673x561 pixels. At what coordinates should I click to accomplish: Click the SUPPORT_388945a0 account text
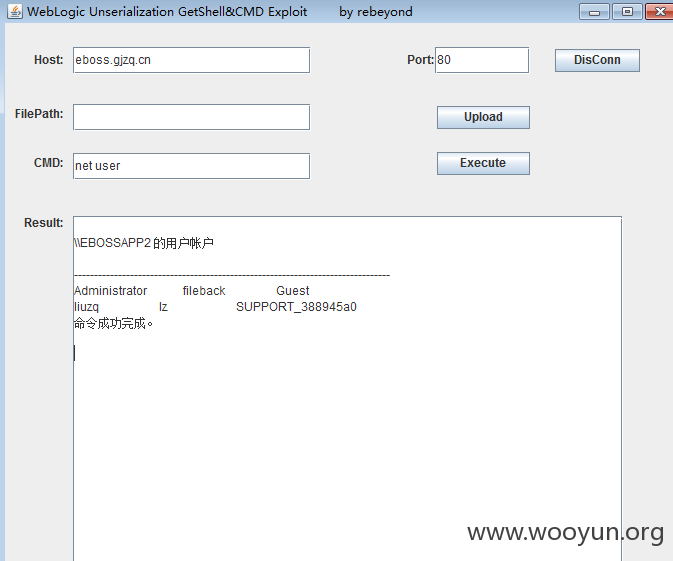tap(296, 307)
